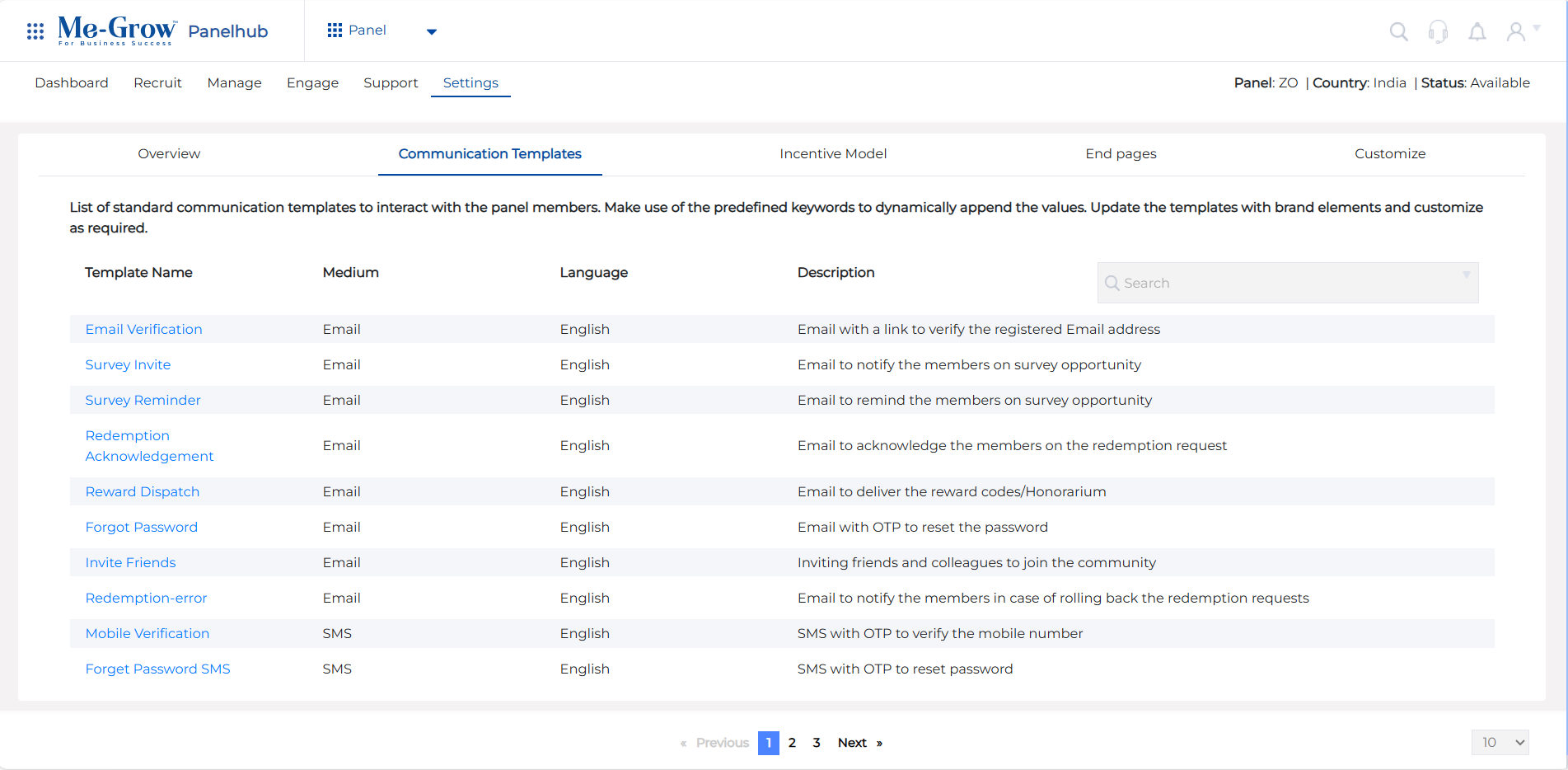Viewport: 1568px width, 770px height.
Task: Click the Me-Grow Panelhub logo
Action: tap(162, 31)
